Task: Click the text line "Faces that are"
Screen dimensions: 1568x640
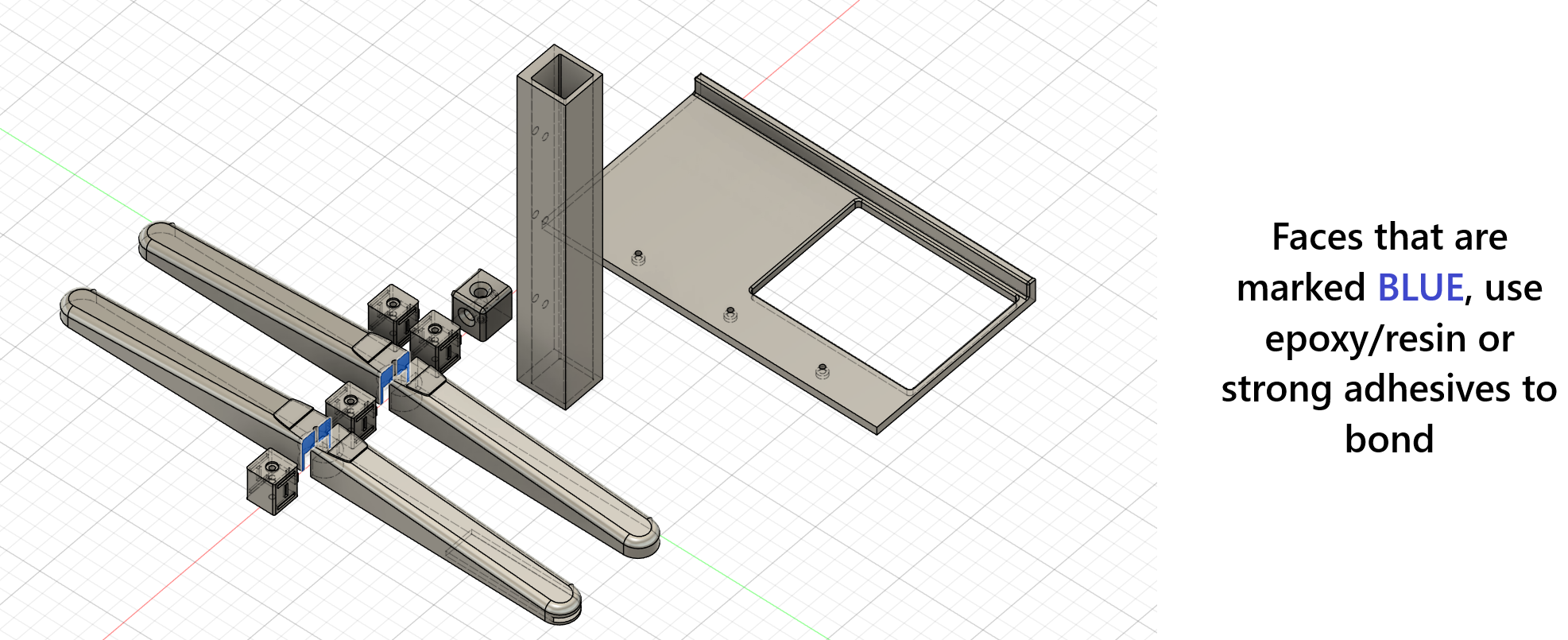Action: [x=1389, y=237]
